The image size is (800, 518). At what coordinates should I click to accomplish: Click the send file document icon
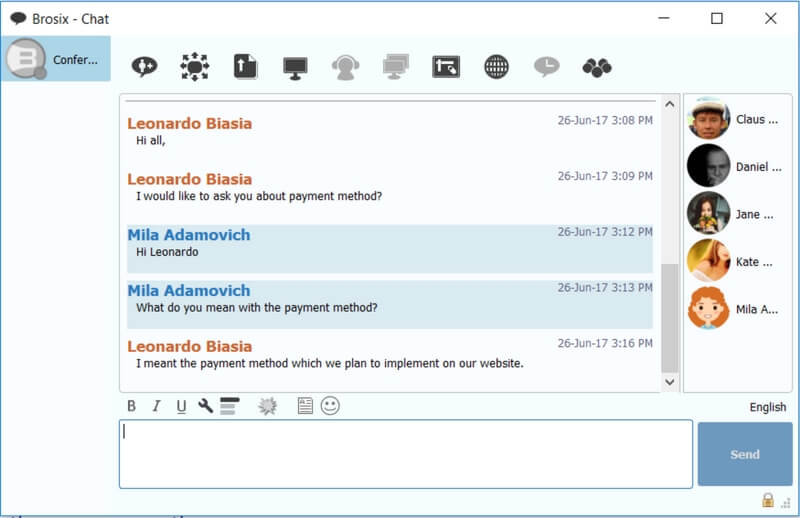click(245, 67)
